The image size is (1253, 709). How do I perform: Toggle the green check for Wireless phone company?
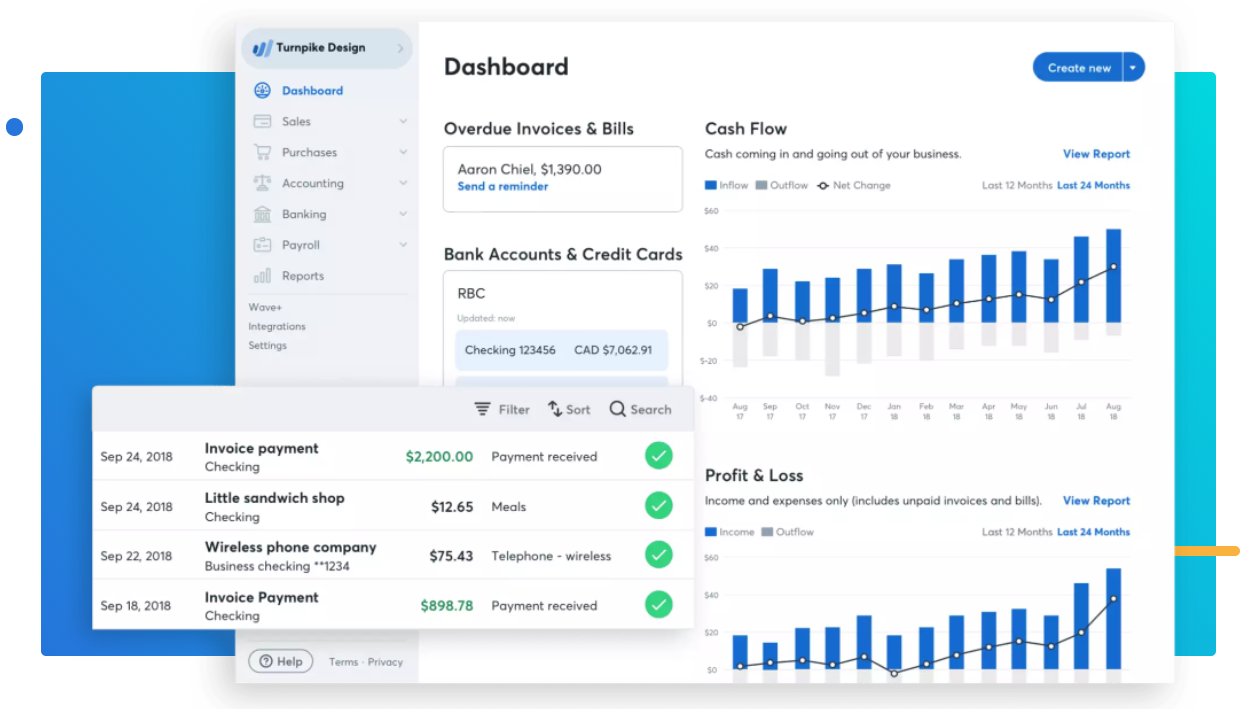658,555
